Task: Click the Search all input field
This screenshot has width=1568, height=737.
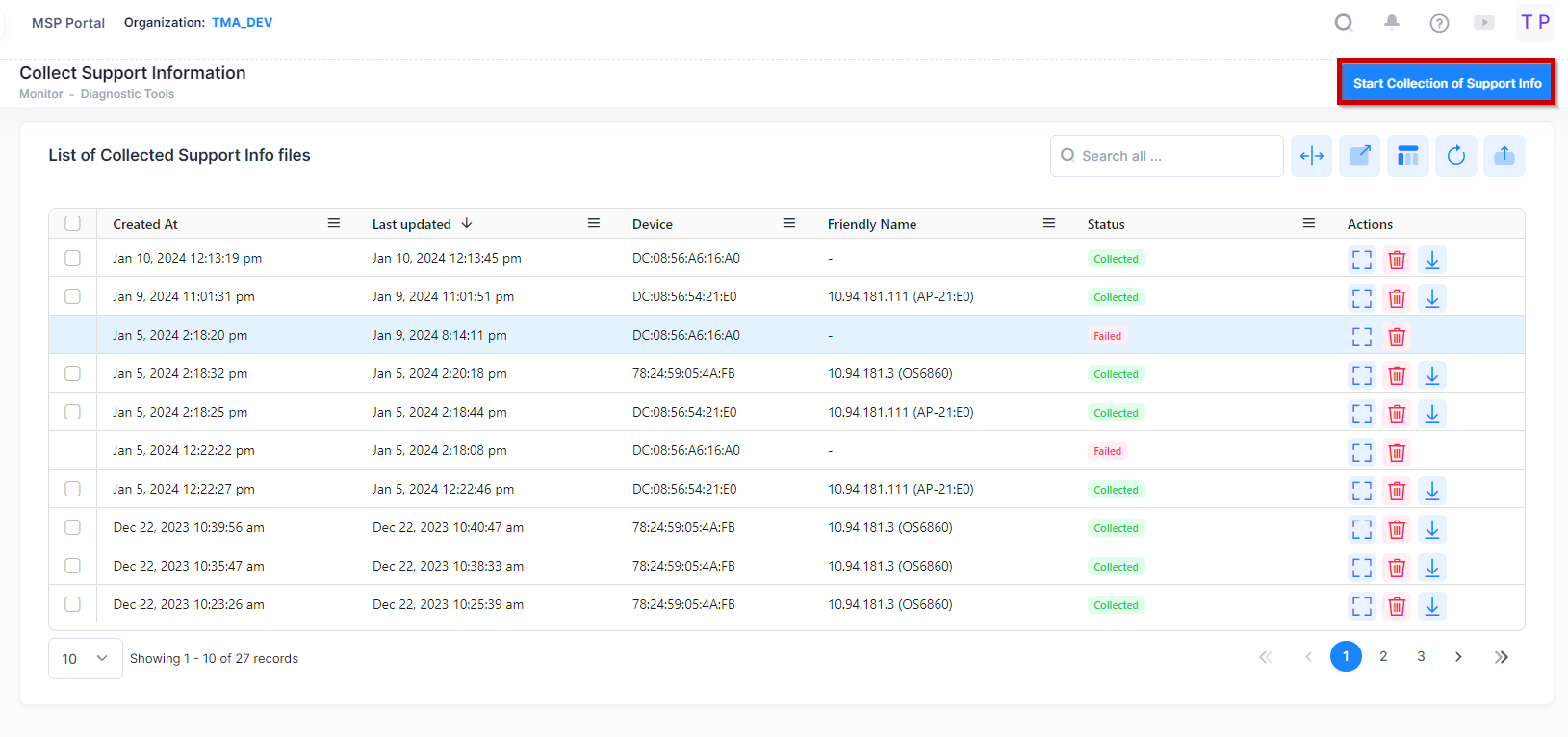Action: 1174,156
